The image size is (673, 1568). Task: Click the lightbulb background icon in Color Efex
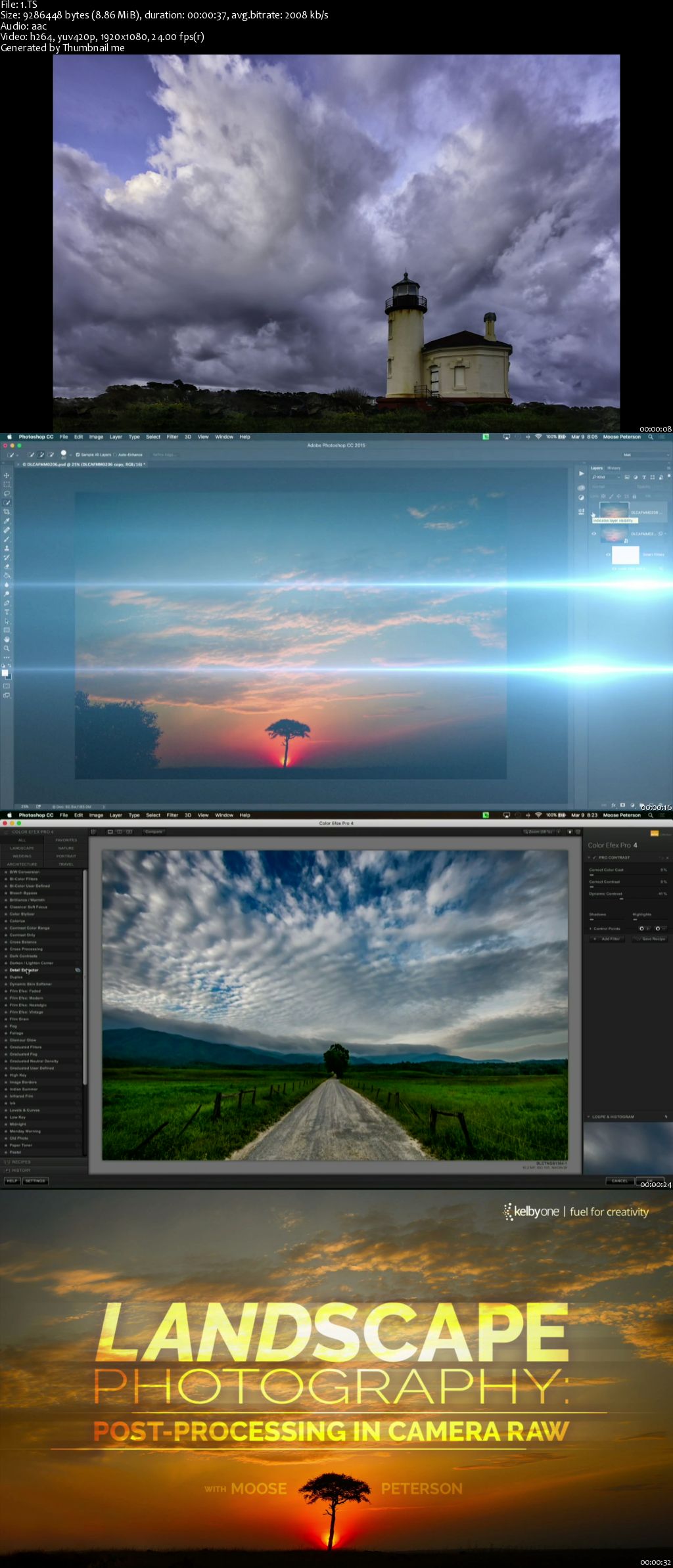(x=569, y=832)
